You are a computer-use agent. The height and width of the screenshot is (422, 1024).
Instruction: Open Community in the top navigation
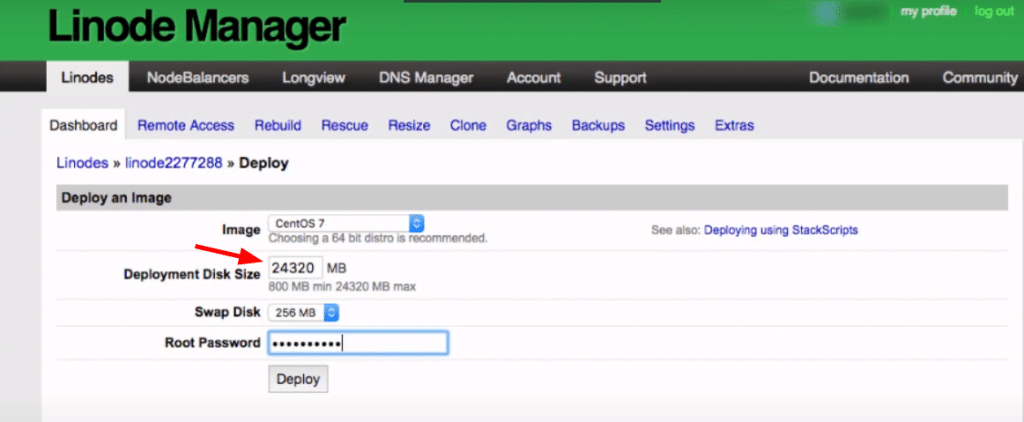[980, 78]
